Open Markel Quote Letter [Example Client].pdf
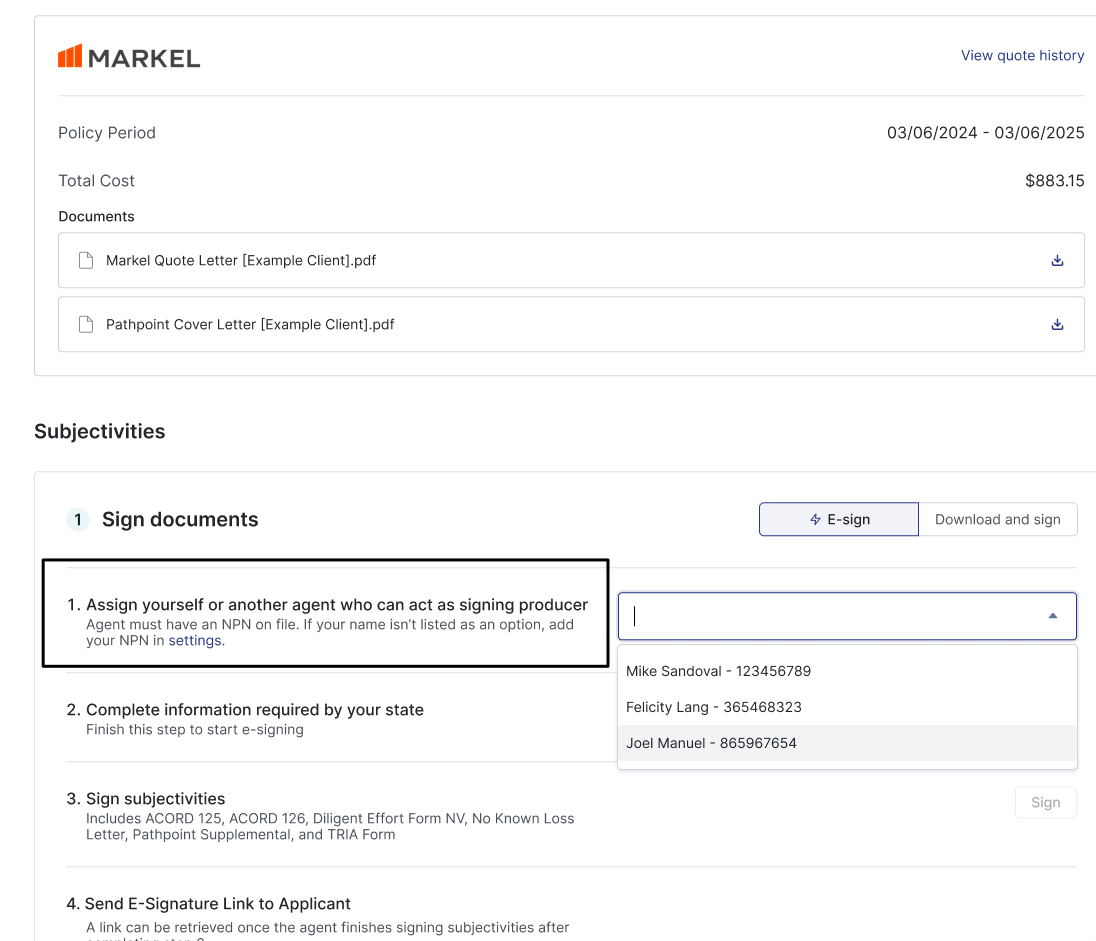The image size is (1096, 941). coord(241,261)
